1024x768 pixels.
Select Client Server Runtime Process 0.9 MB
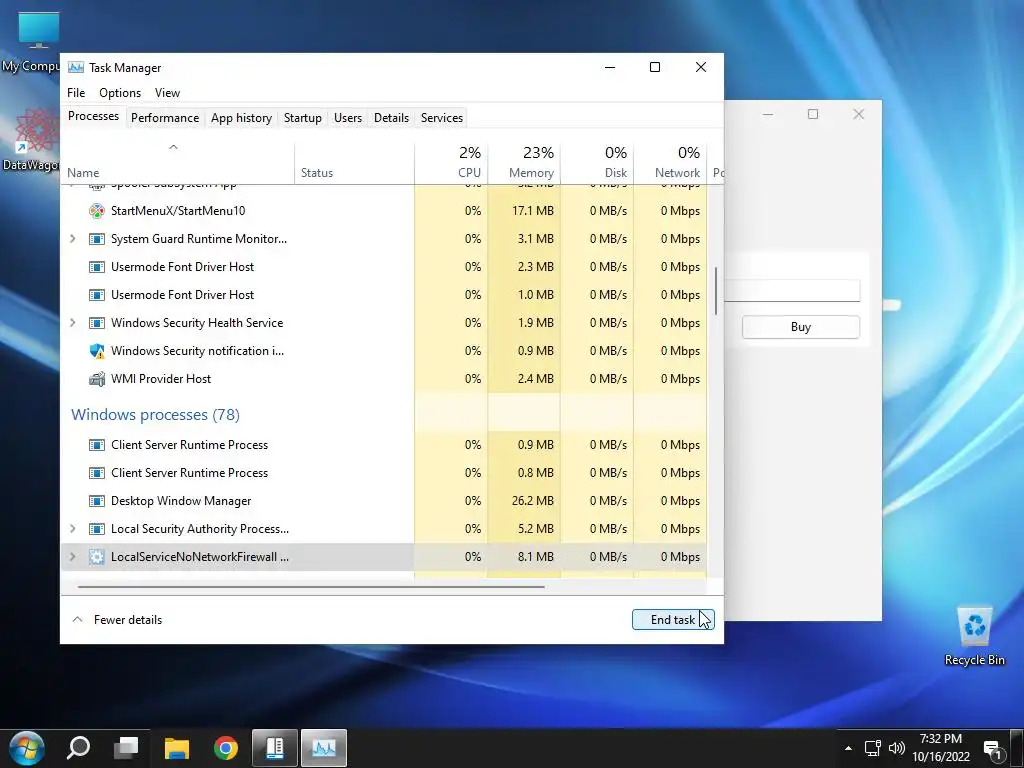[384, 445]
